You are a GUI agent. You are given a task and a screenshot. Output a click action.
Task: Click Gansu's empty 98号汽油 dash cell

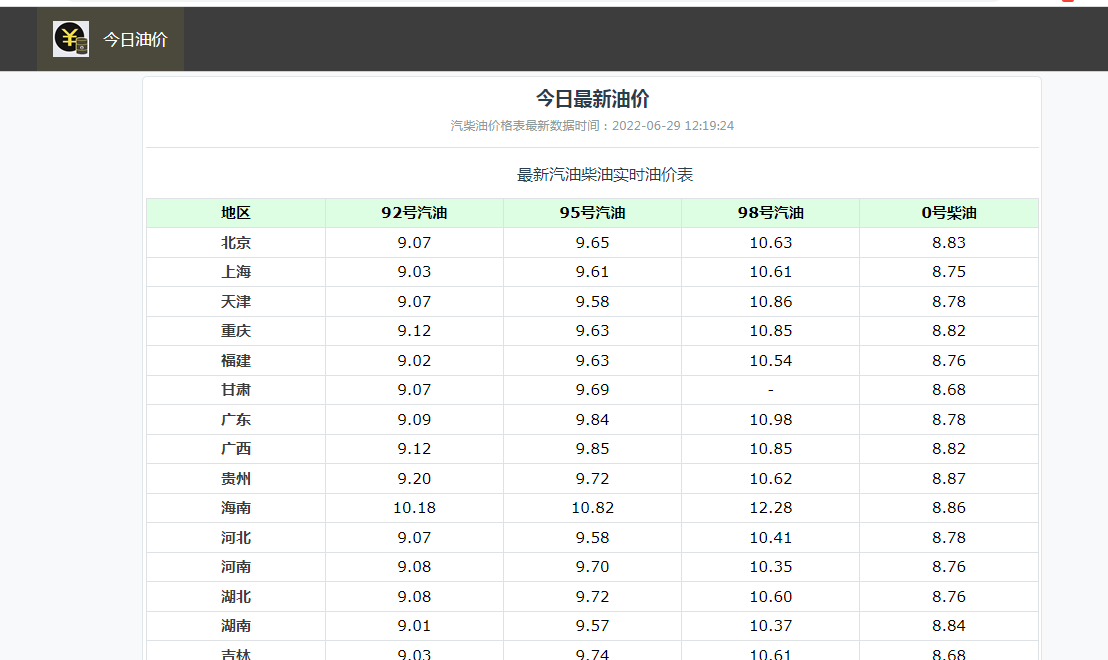point(770,390)
